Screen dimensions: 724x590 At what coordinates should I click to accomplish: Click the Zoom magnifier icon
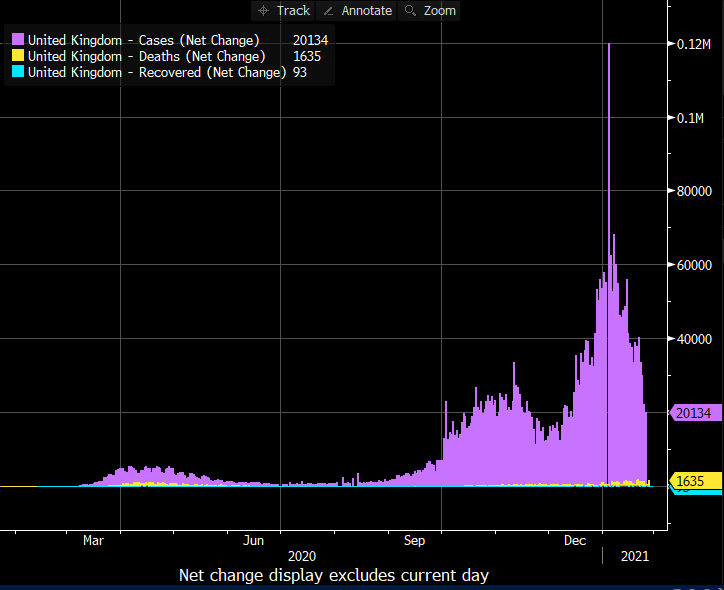pos(410,10)
